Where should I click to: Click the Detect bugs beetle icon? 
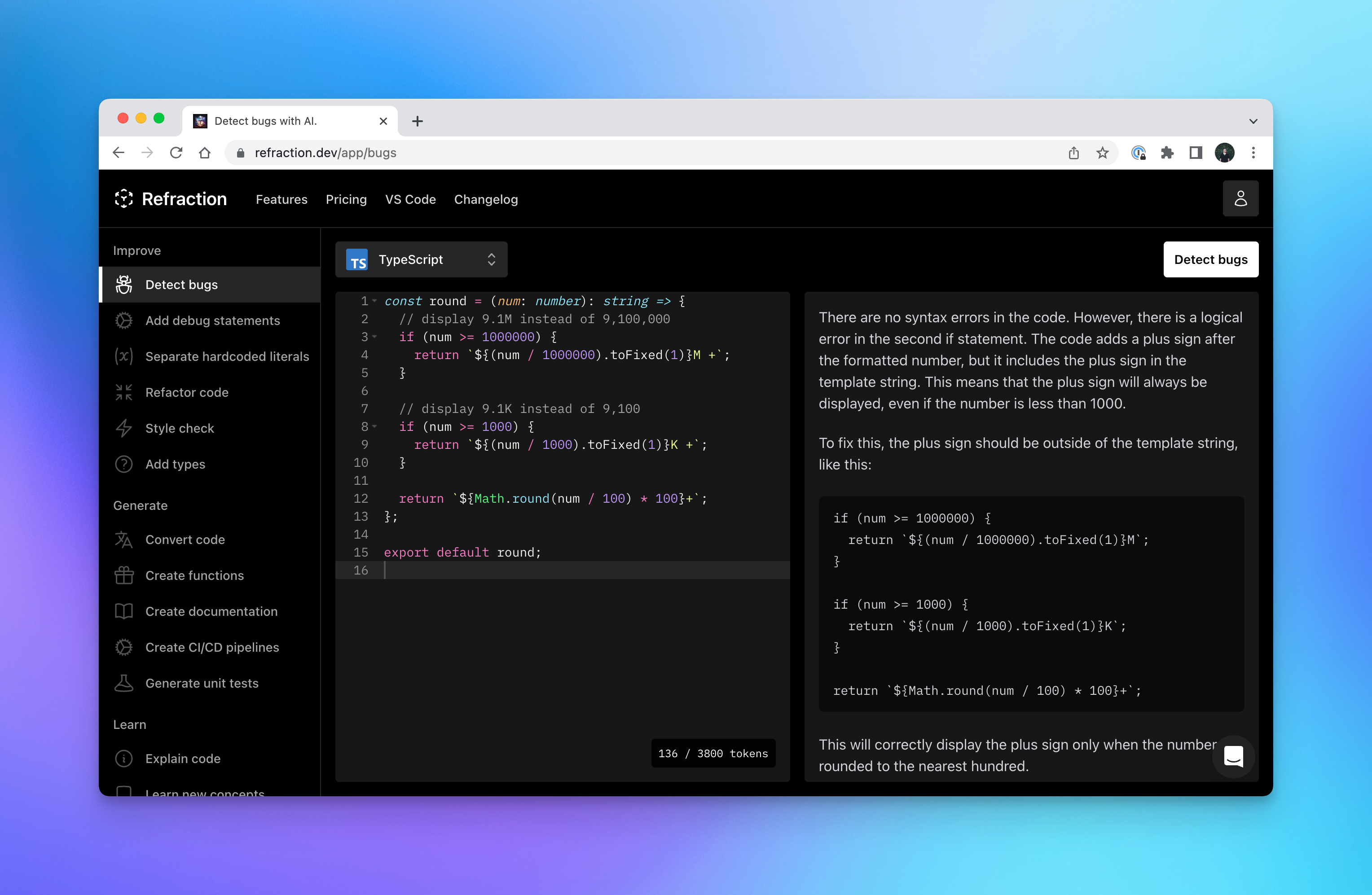124,285
